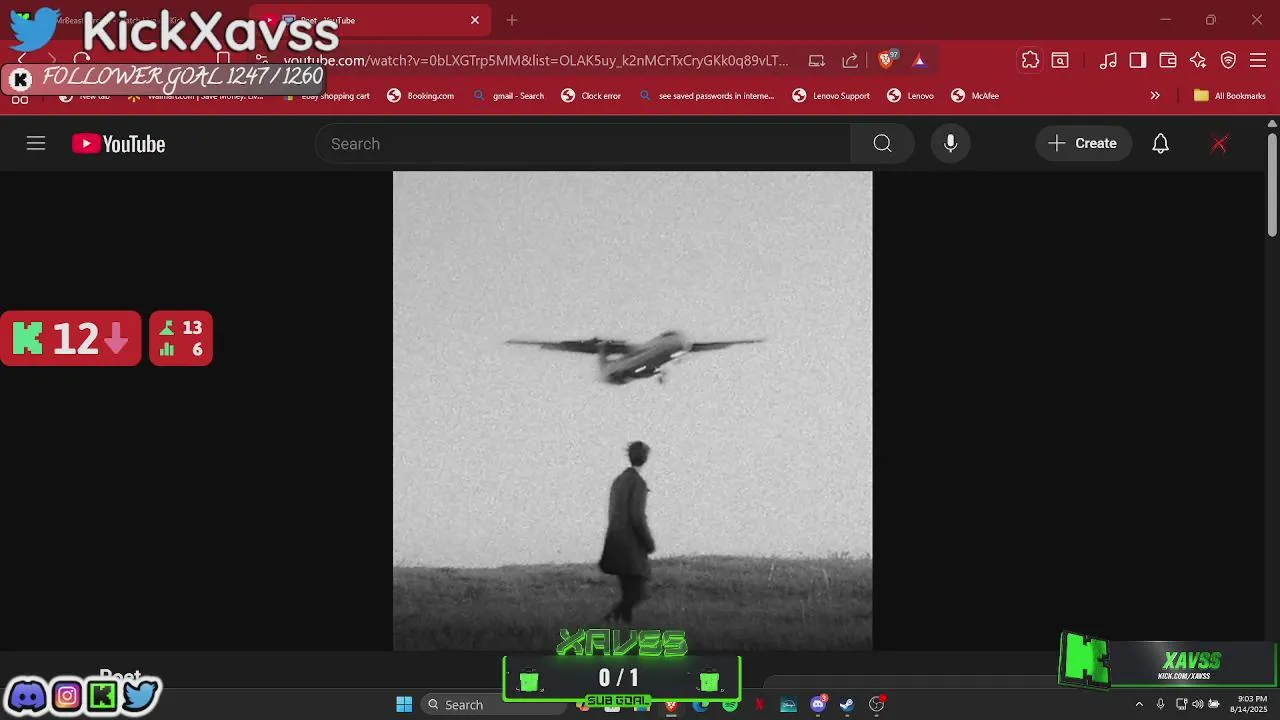Image resolution: width=1280 pixels, height=720 pixels.
Task: Click the airplane video player area
Action: (632, 410)
